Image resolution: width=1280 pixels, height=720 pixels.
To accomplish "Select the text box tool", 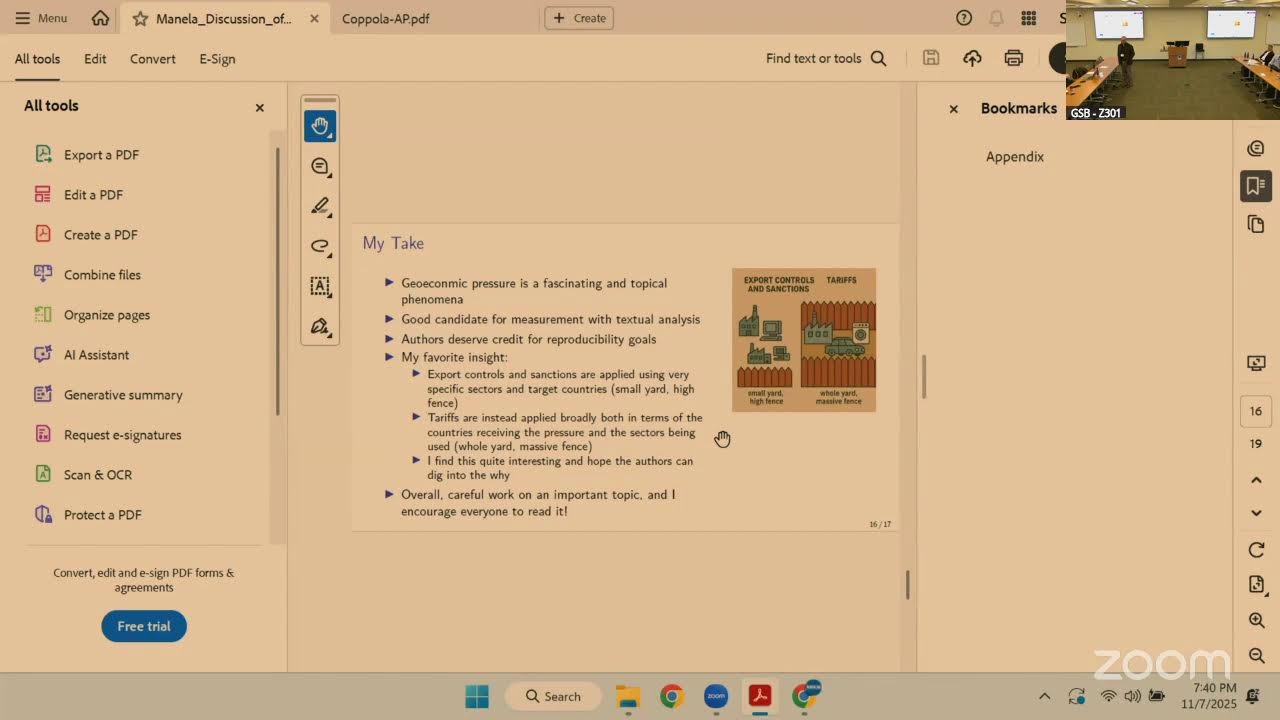I will [x=320, y=286].
